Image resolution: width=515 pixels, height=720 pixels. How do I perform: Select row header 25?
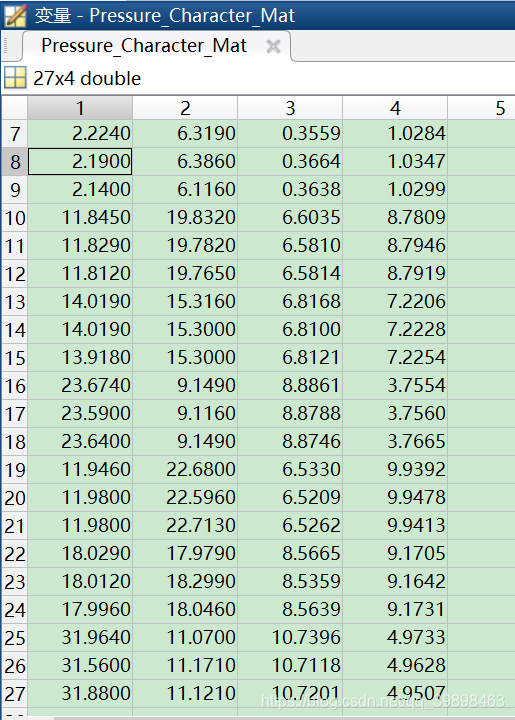coord(15,638)
